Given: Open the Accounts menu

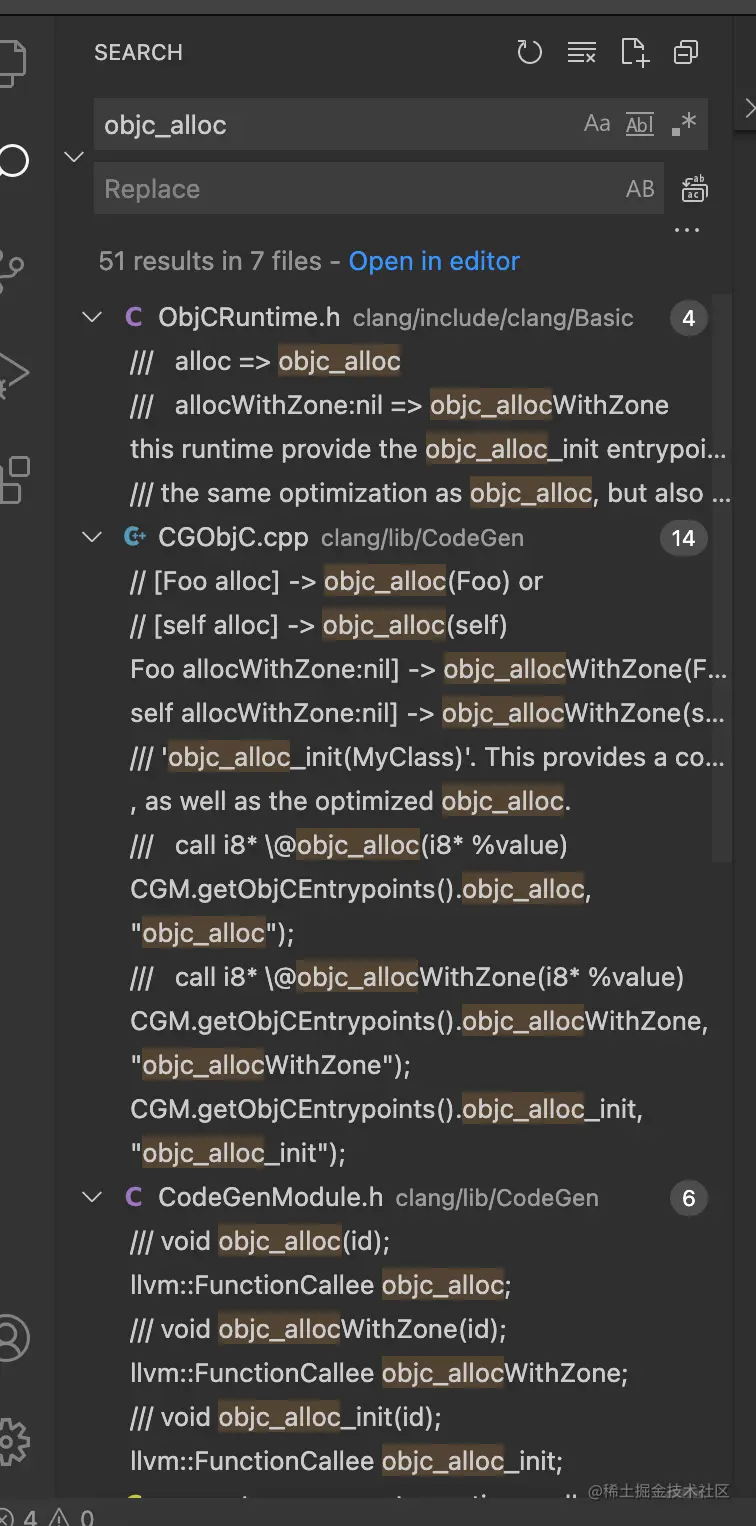Looking at the screenshot, I should pyautogui.click(x=14, y=1338).
